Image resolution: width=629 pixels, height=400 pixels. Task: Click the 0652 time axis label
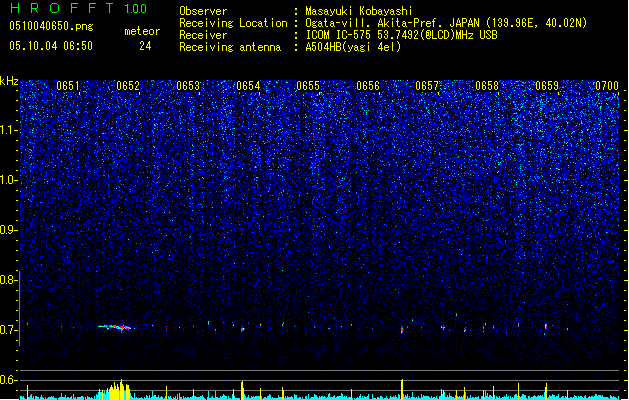[x=128, y=86]
